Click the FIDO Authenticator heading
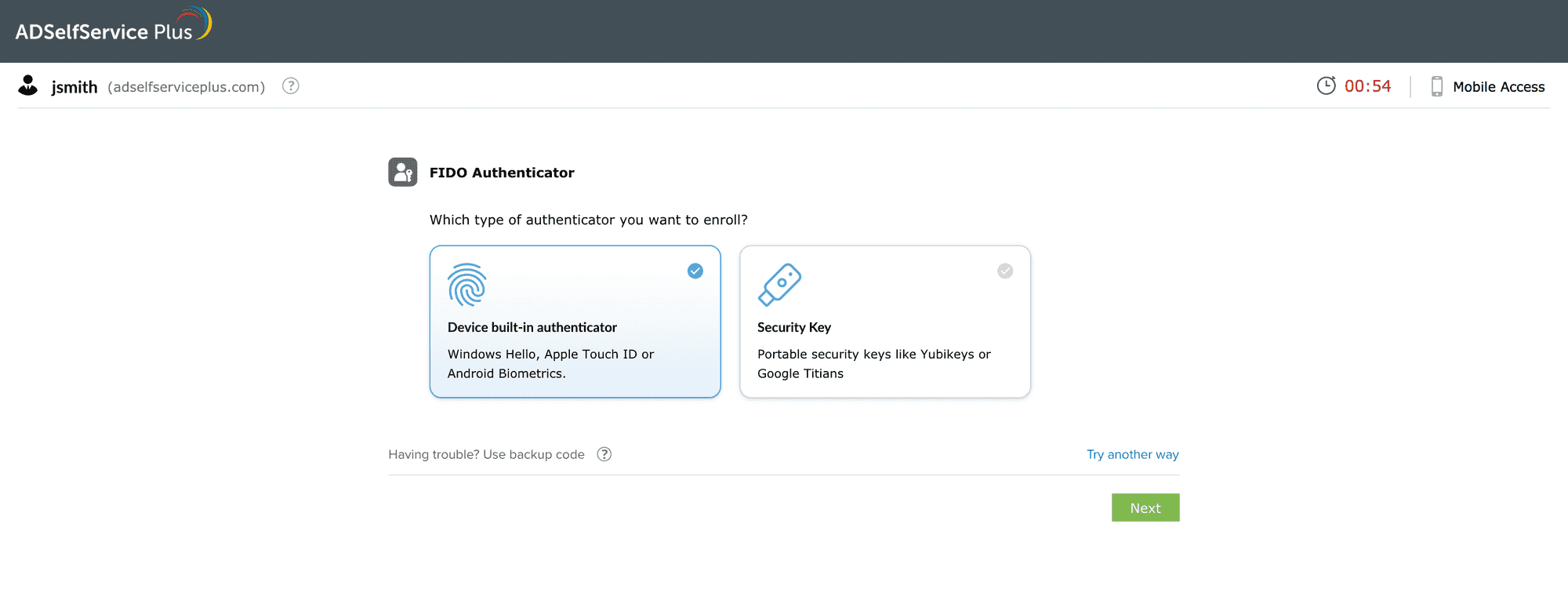The width and height of the screenshot is (1568, 593). tap(502, 173)
